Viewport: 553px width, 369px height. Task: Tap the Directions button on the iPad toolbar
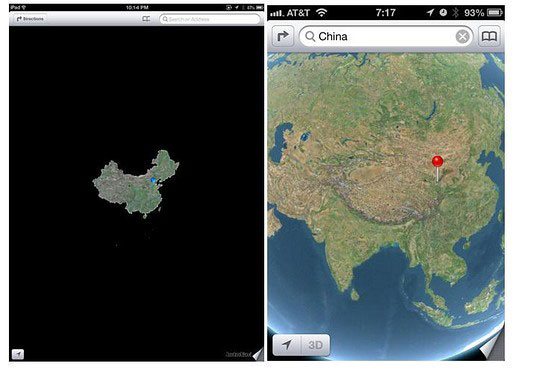(x=30, y=19)
